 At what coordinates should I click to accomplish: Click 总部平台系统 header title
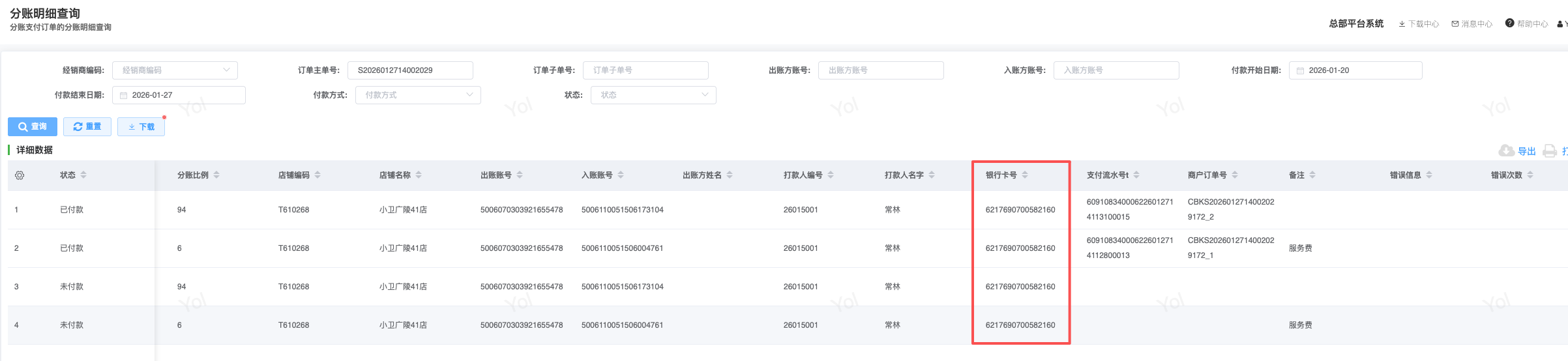1356,23
